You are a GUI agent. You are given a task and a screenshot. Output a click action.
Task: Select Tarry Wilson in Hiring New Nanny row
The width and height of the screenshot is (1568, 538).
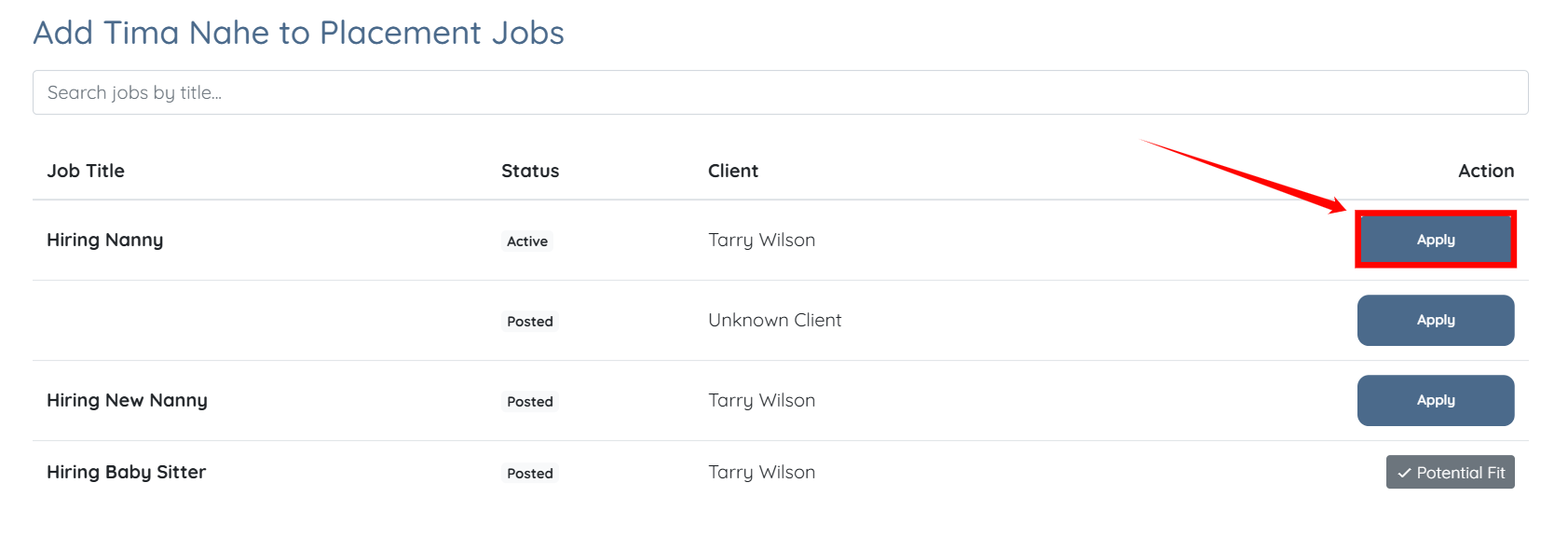761,400
